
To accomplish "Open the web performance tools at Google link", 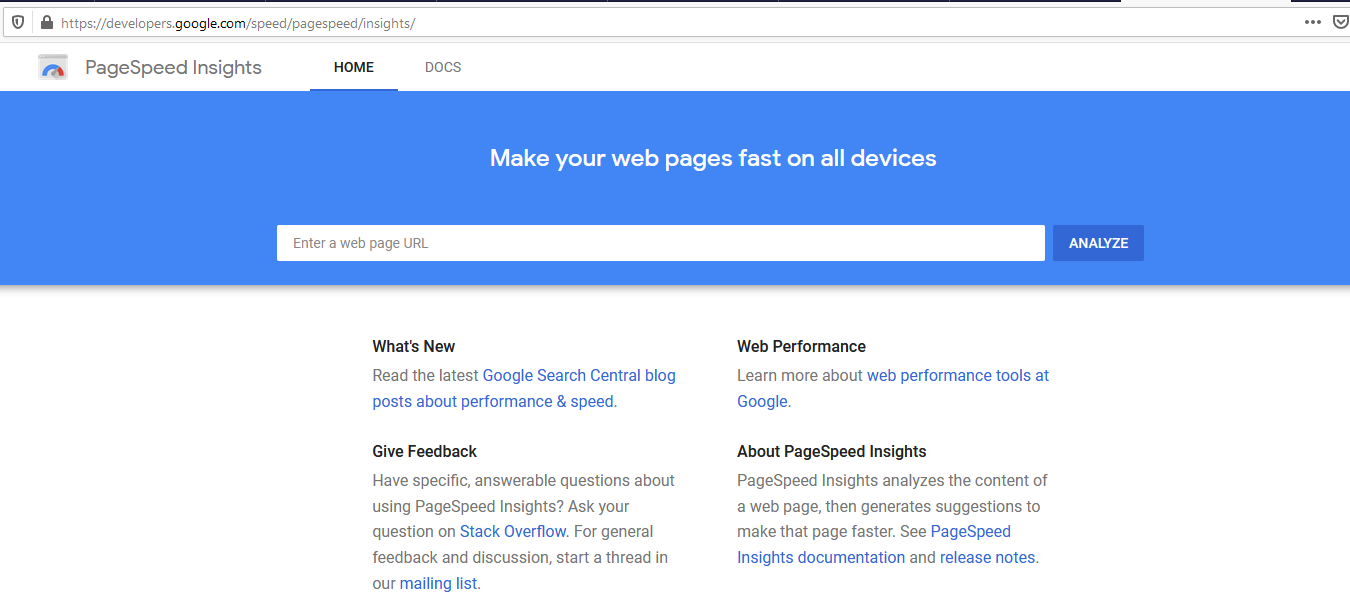I will coord(893,388).
